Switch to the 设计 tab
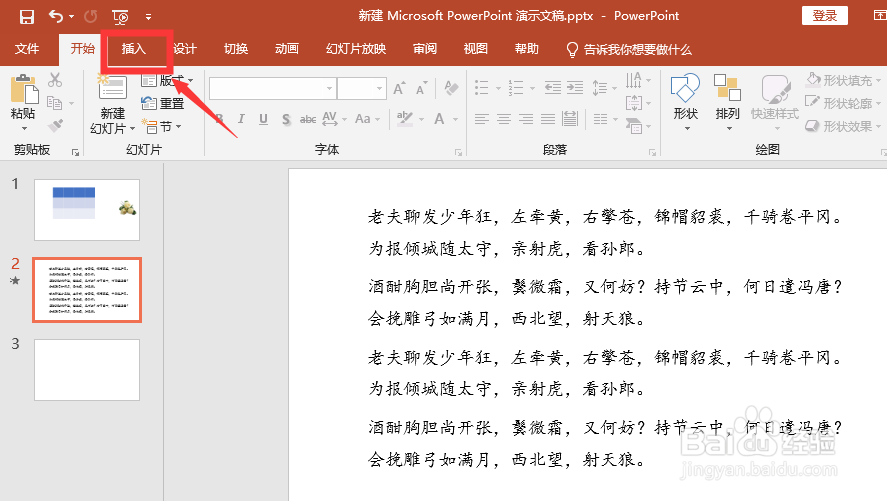887x501 pixels. tap(185, 49)
